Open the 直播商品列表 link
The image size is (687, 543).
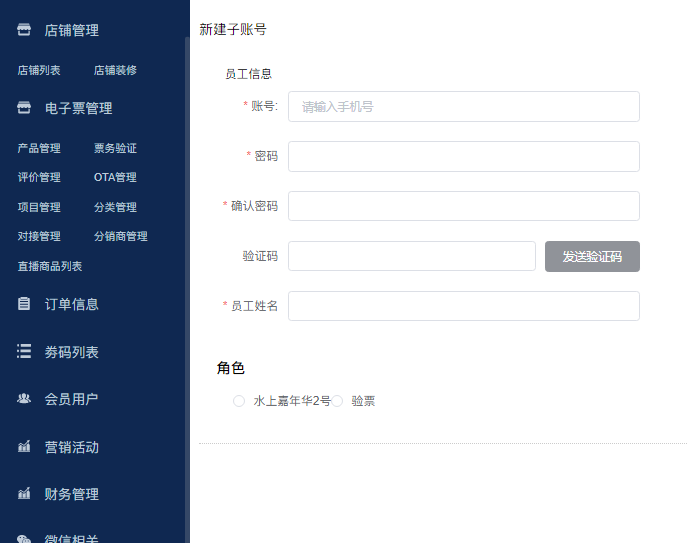(50, 266)
